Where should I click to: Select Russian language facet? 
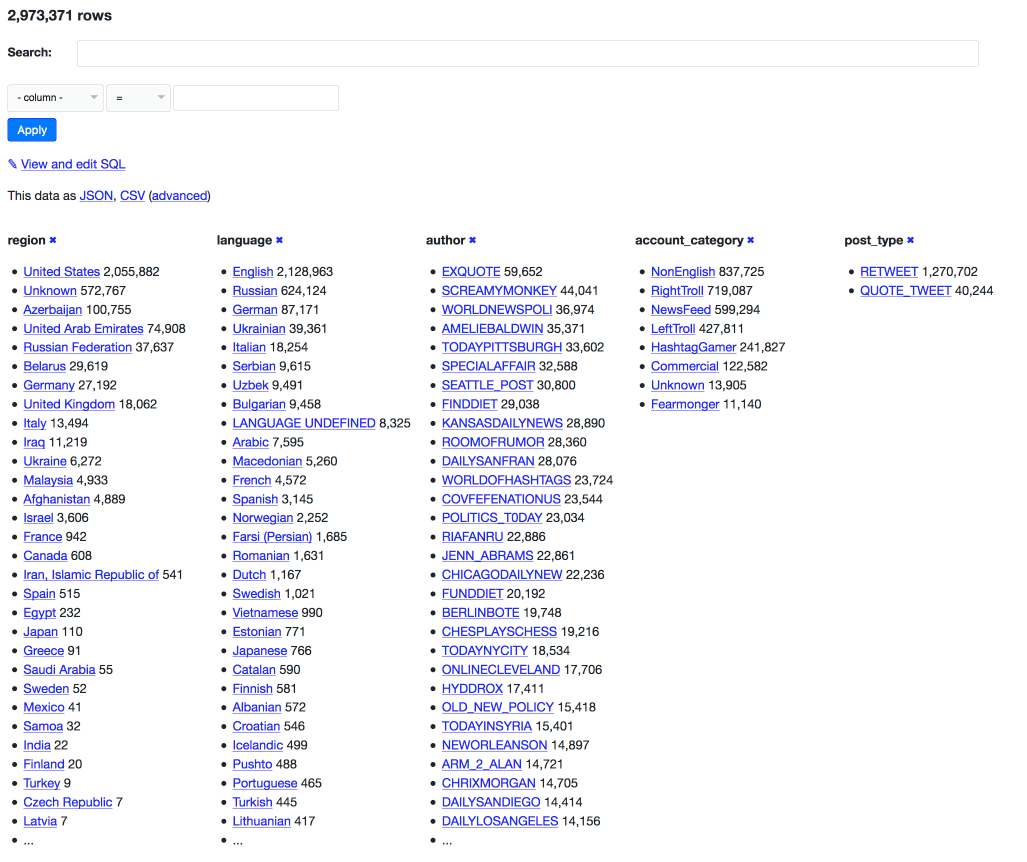pos(255,291)
